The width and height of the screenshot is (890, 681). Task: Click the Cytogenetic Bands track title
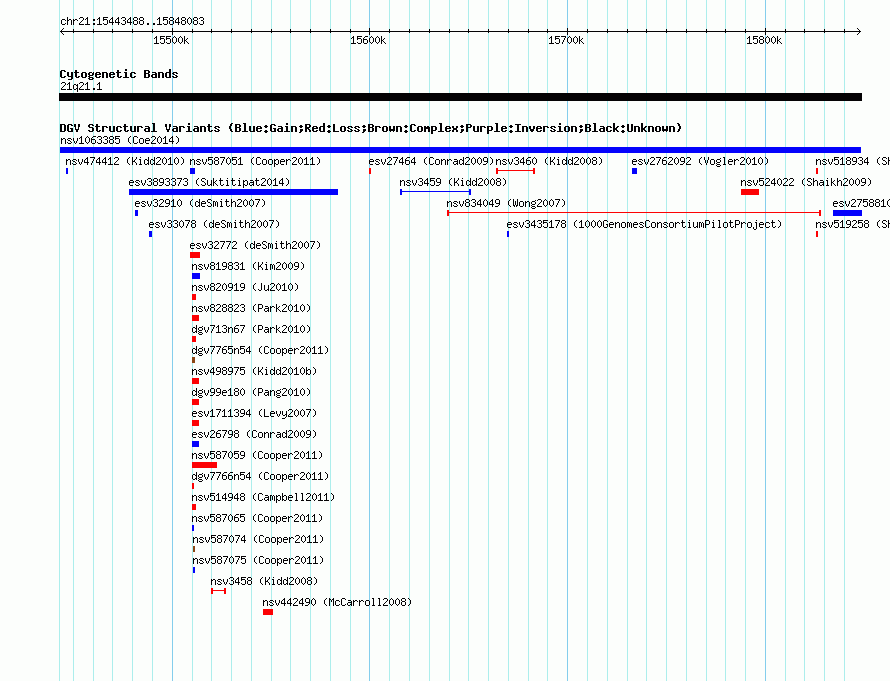(119, 74)
